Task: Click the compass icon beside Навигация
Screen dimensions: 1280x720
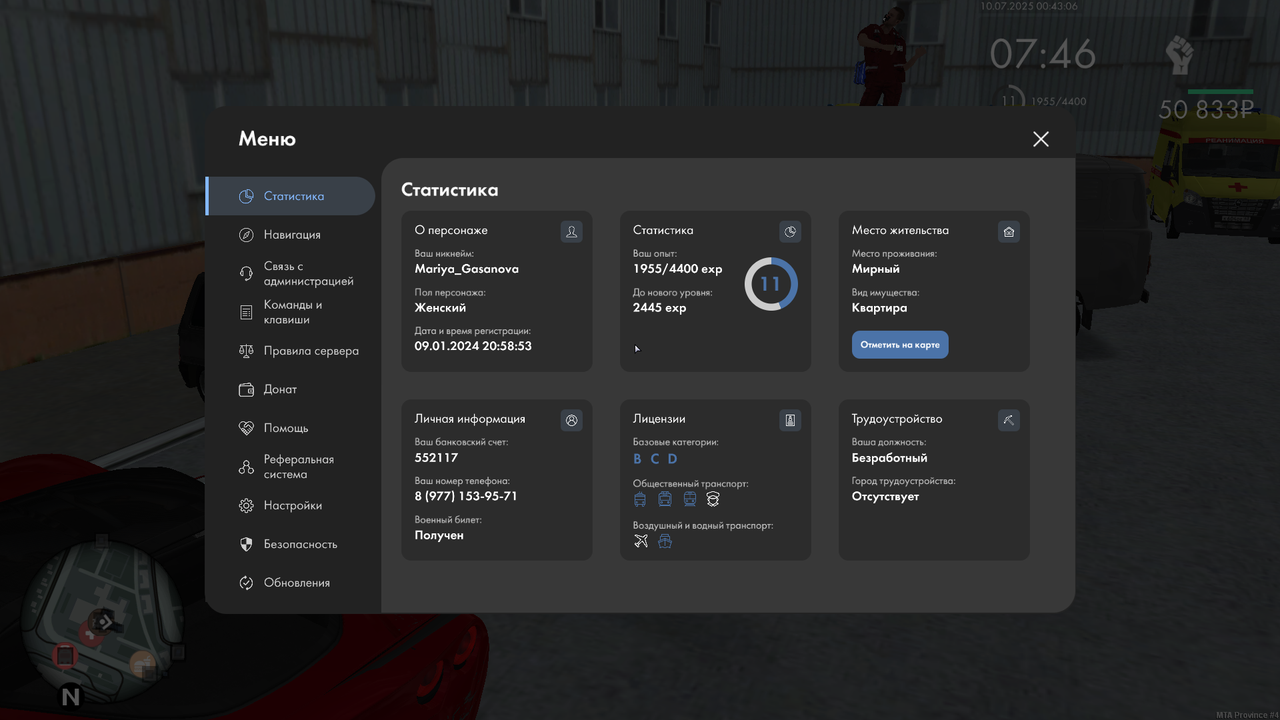Action: pyautogui.click(x=246, y=235)
